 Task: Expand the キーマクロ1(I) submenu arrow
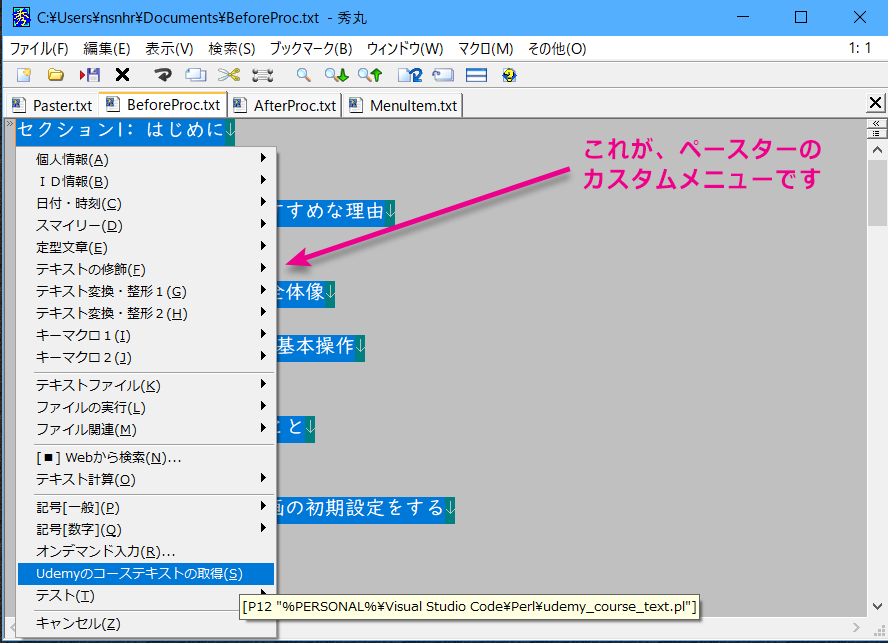coord(263,334)
